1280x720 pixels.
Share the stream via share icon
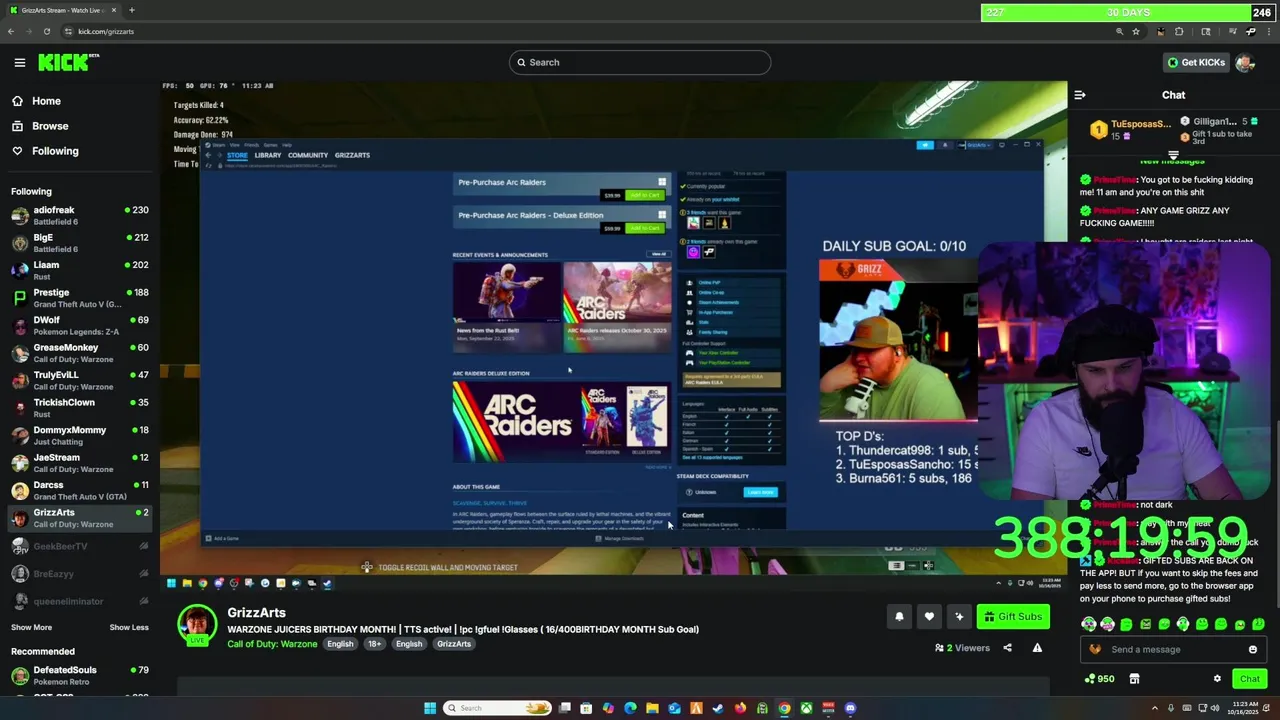1007,648
